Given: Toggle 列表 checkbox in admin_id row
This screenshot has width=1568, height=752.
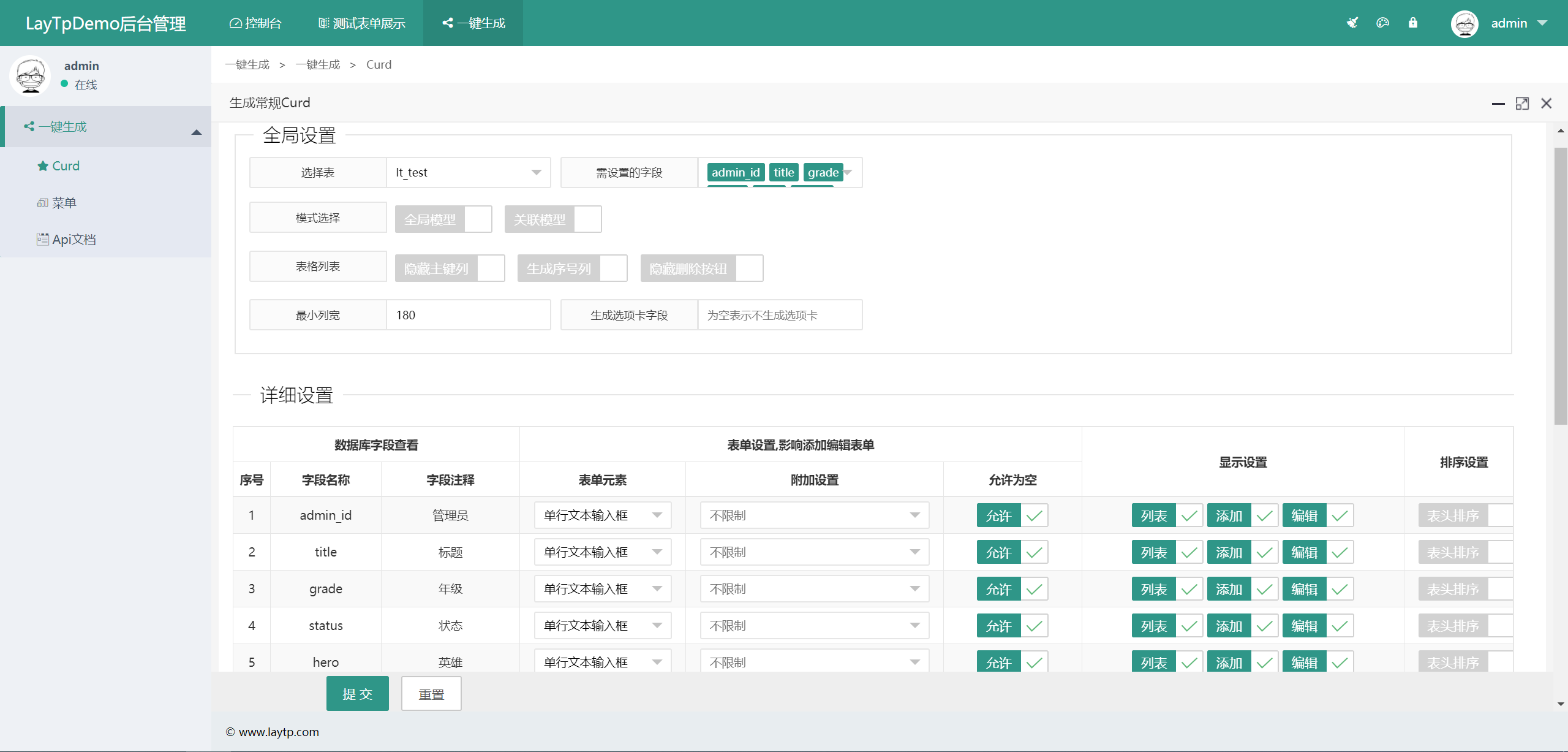Looking at the screenshot, I should tap(1167, 516).
